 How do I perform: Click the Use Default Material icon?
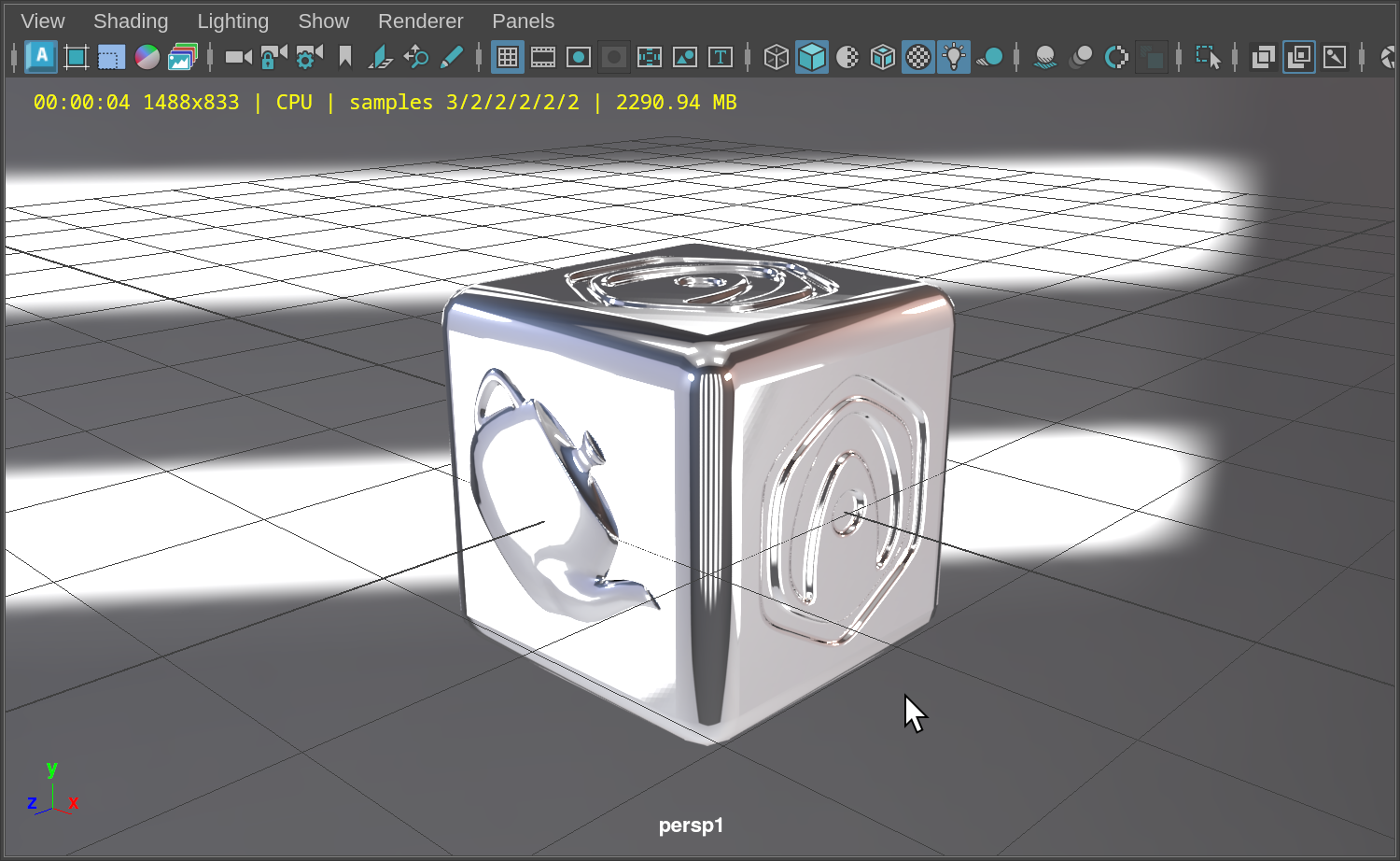pos(847,57)
